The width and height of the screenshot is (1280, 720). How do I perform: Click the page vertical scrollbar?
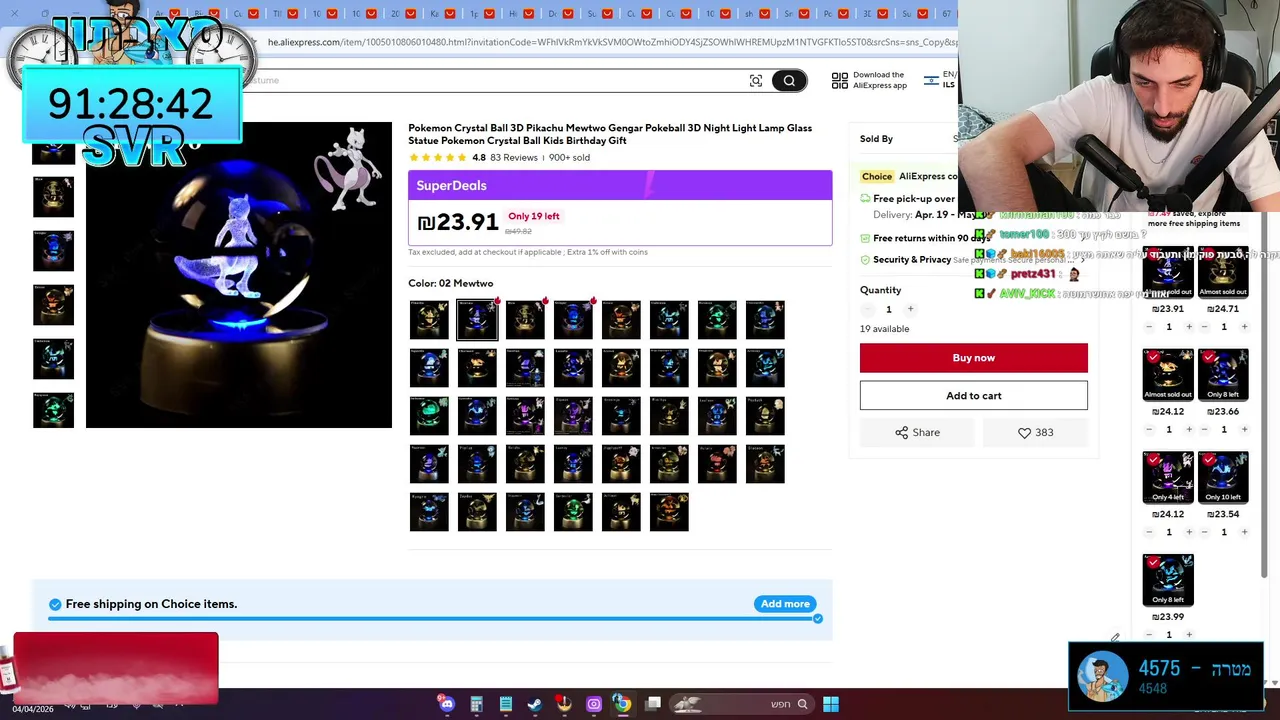[1262, 395]
